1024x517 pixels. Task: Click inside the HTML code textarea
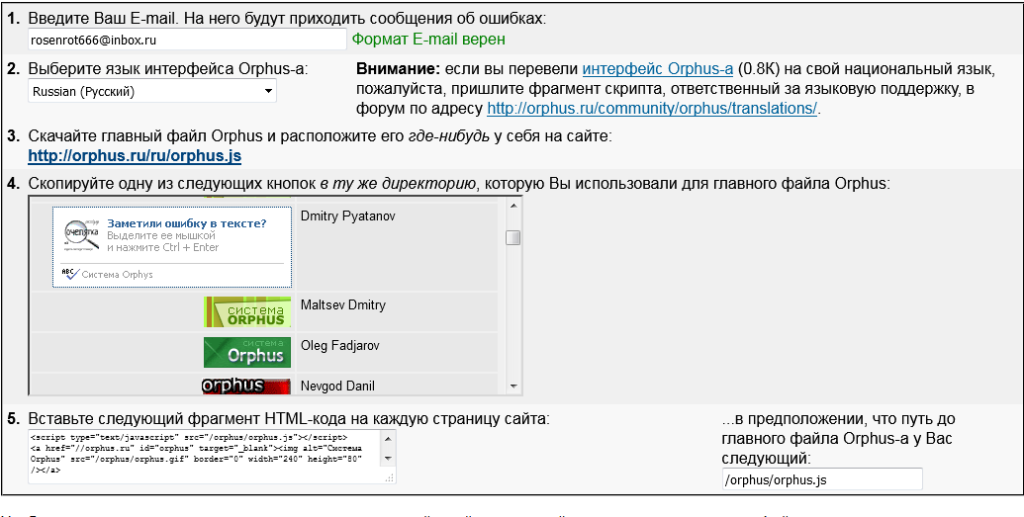click(x=204, y=456)
